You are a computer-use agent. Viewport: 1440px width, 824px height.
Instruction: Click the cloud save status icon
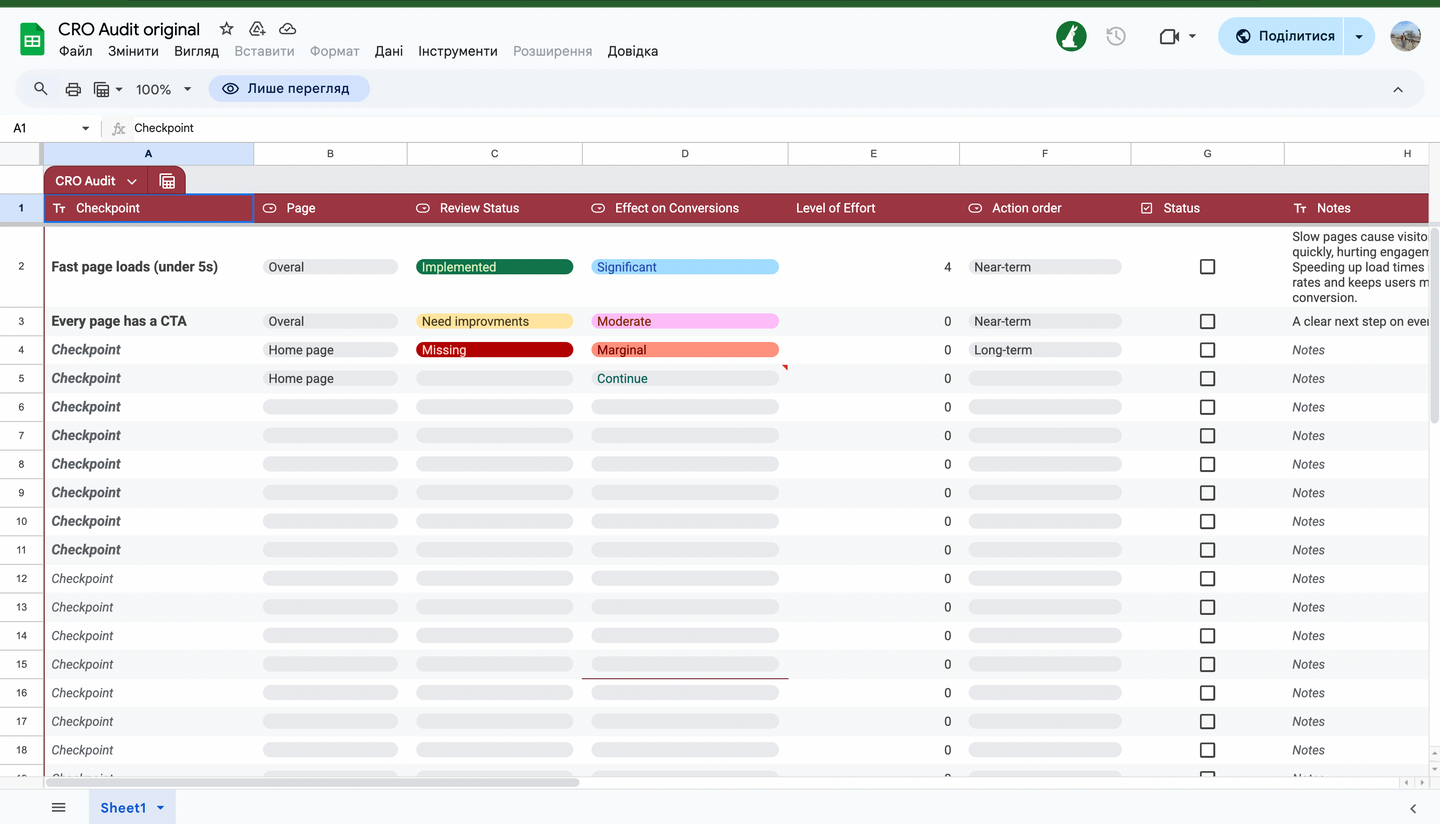click(x=287, y=28)
